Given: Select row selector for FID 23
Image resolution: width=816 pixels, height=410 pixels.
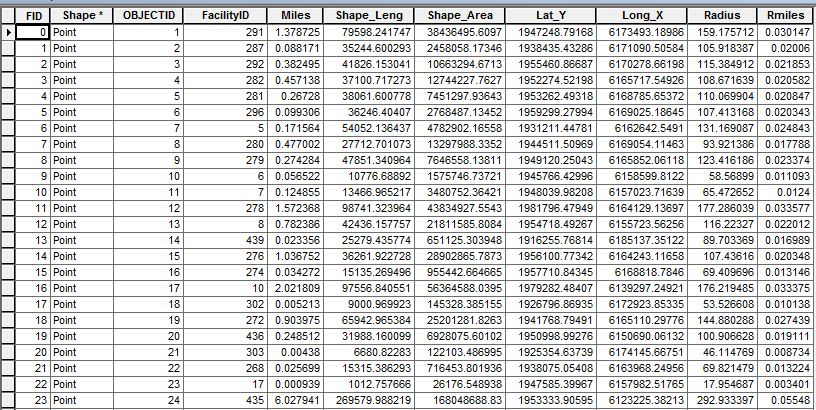Looking at the screenshot, I should tap(8, 400).
